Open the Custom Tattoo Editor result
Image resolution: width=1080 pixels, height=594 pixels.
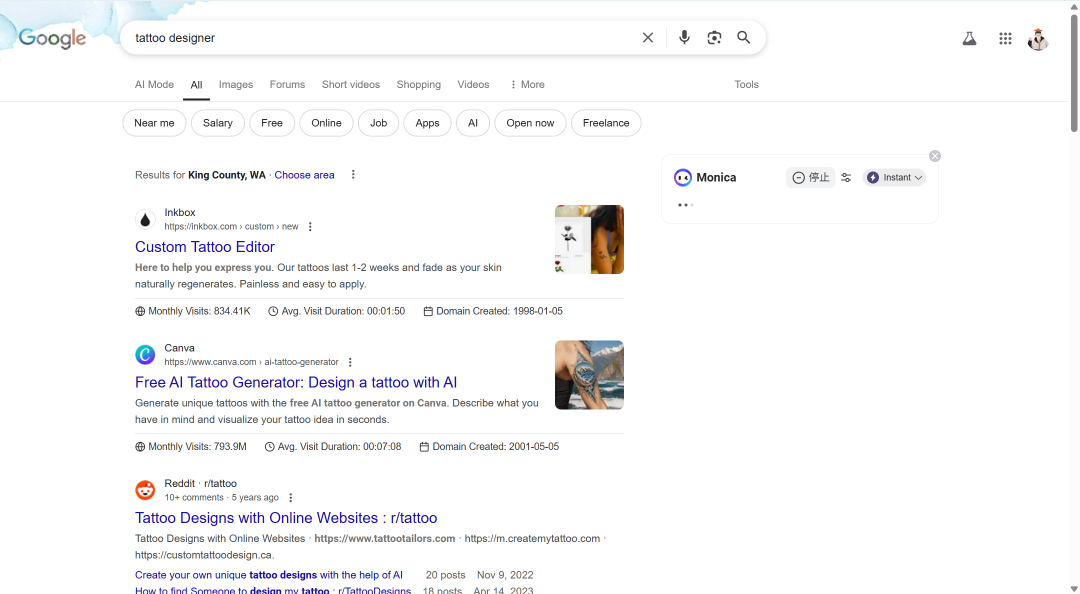(205, 247)
